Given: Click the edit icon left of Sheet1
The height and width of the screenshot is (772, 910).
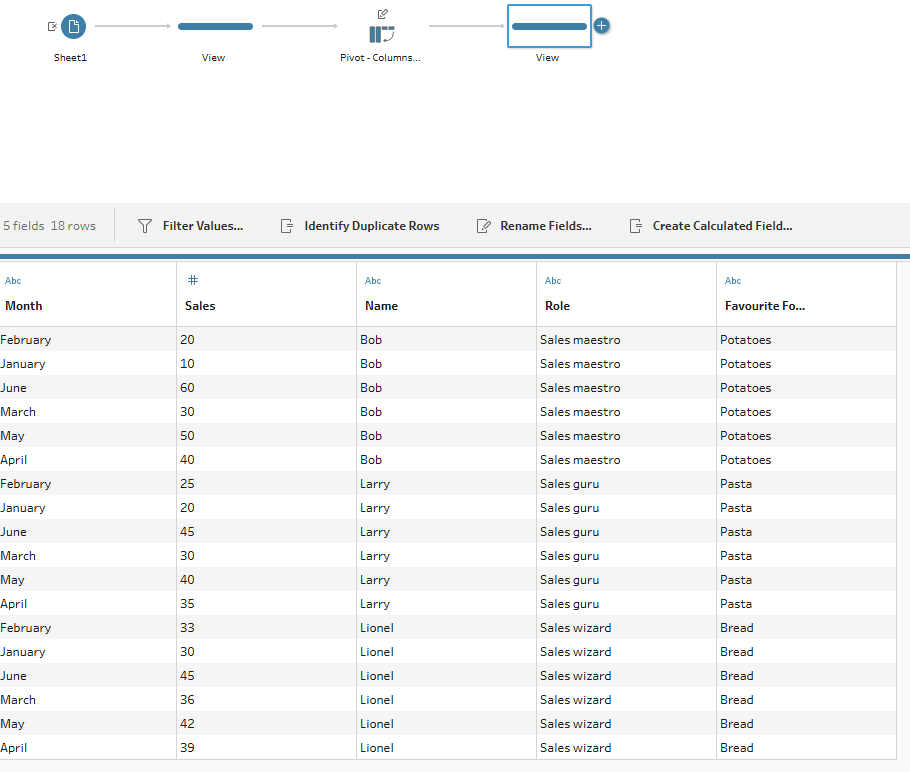Looking at the screenshot, I should [52, 27].
